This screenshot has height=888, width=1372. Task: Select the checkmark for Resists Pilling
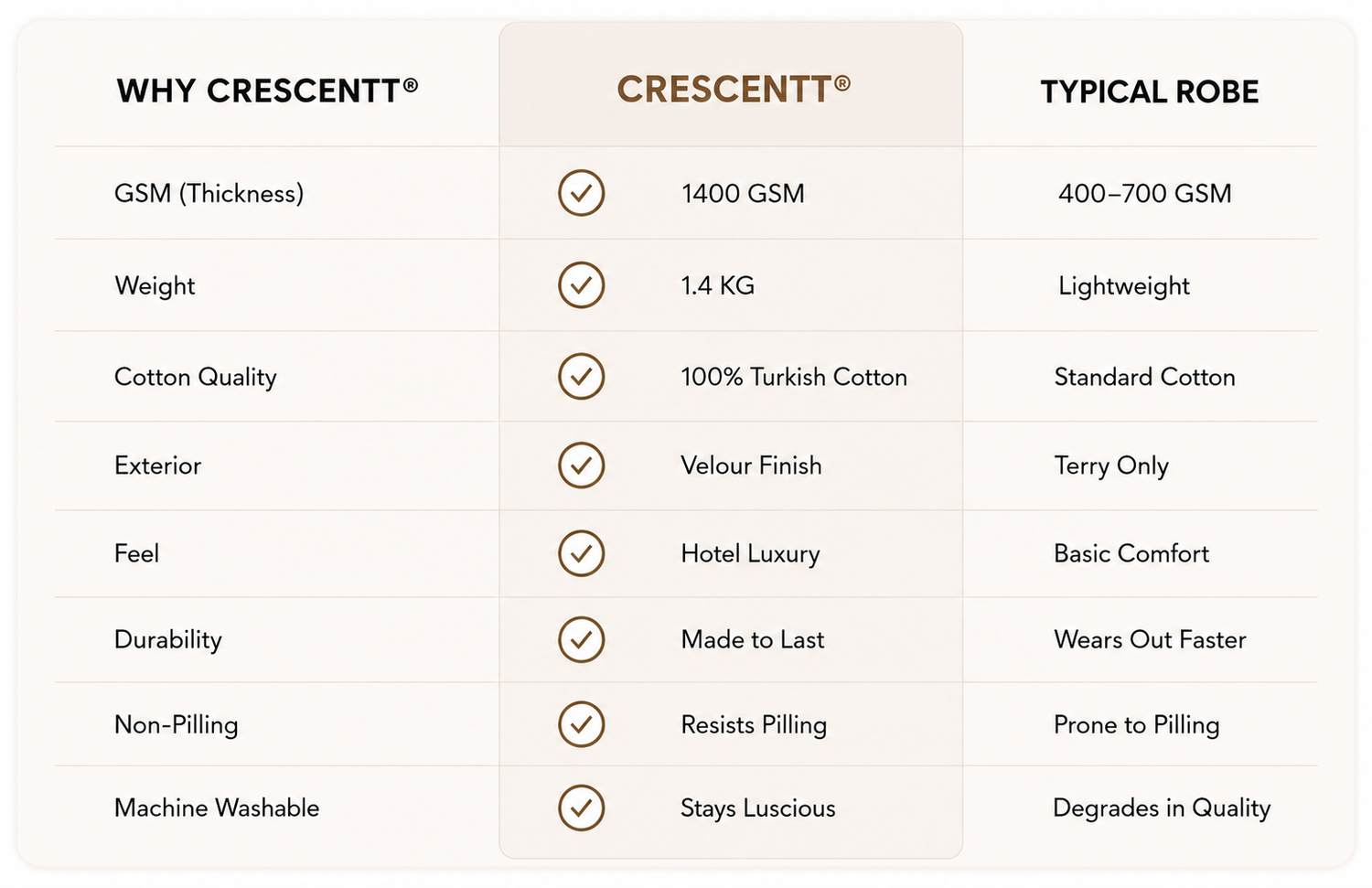click(582, 724)
